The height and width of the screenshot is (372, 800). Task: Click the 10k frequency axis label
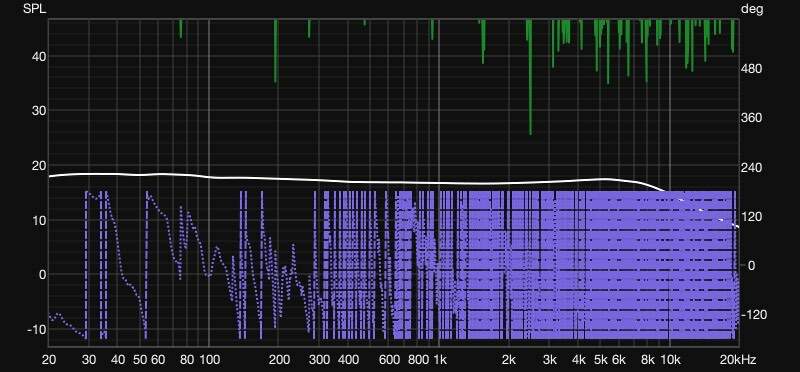670,359
